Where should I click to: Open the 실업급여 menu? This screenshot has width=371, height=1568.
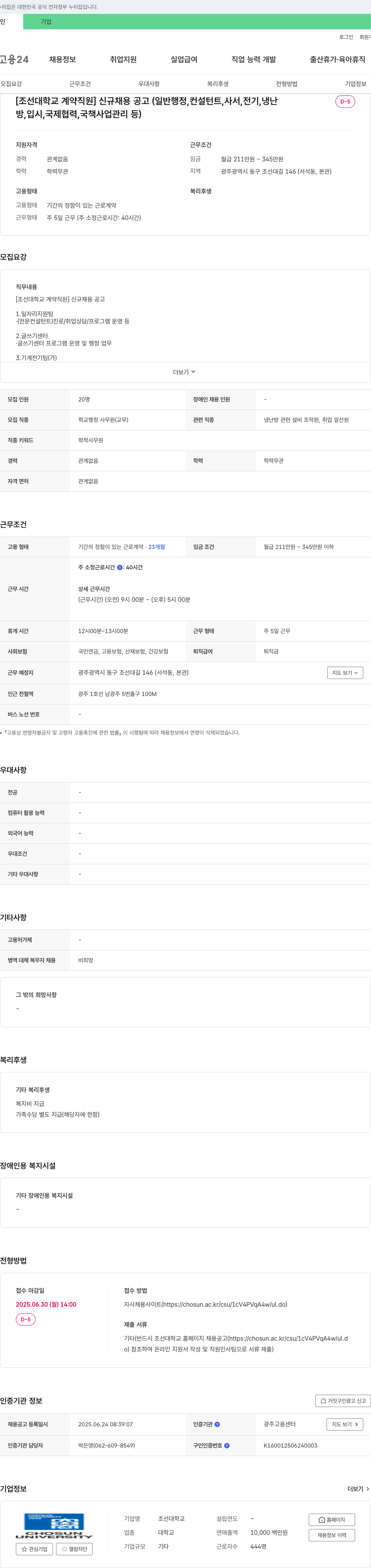pyautogui.click(x=184, y=59)
